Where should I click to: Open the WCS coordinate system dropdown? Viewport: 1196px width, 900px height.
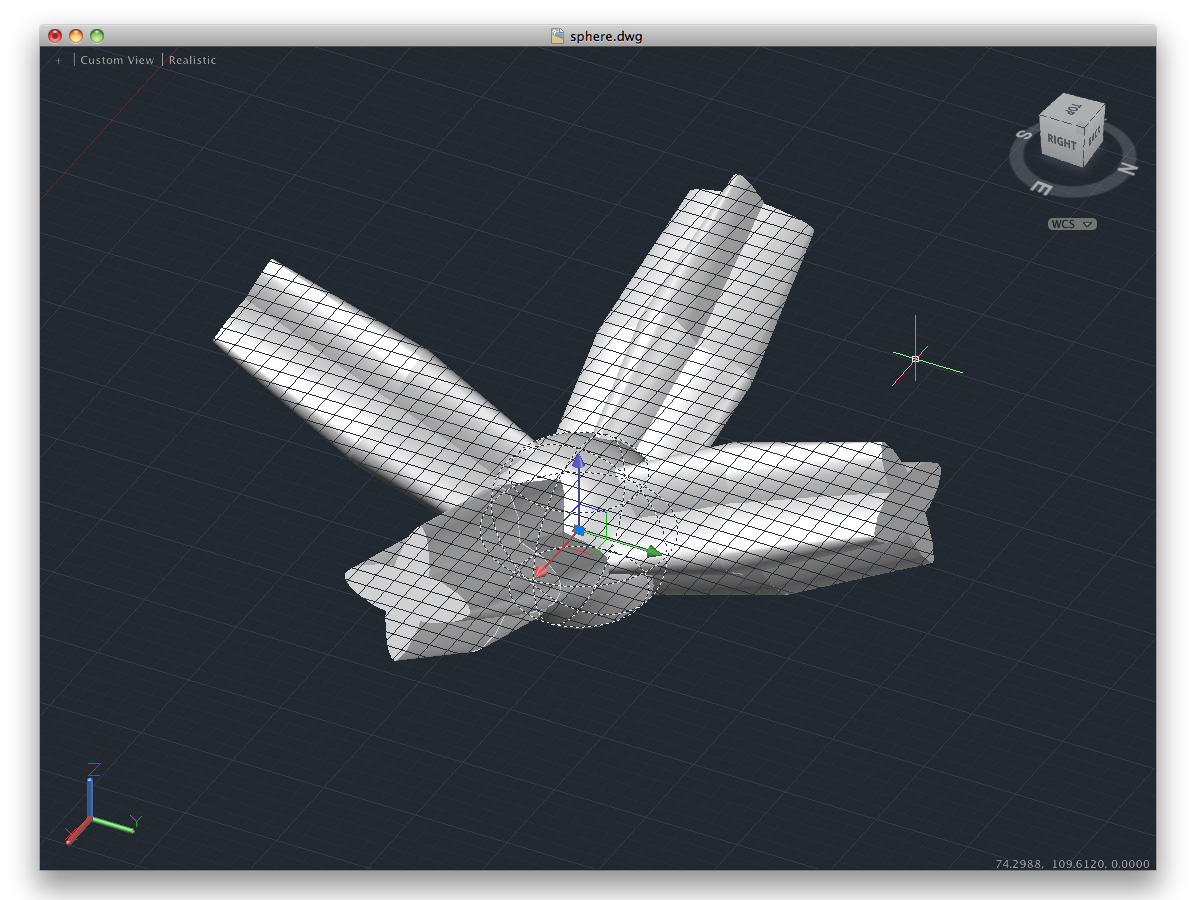[x=1072, y=223]
